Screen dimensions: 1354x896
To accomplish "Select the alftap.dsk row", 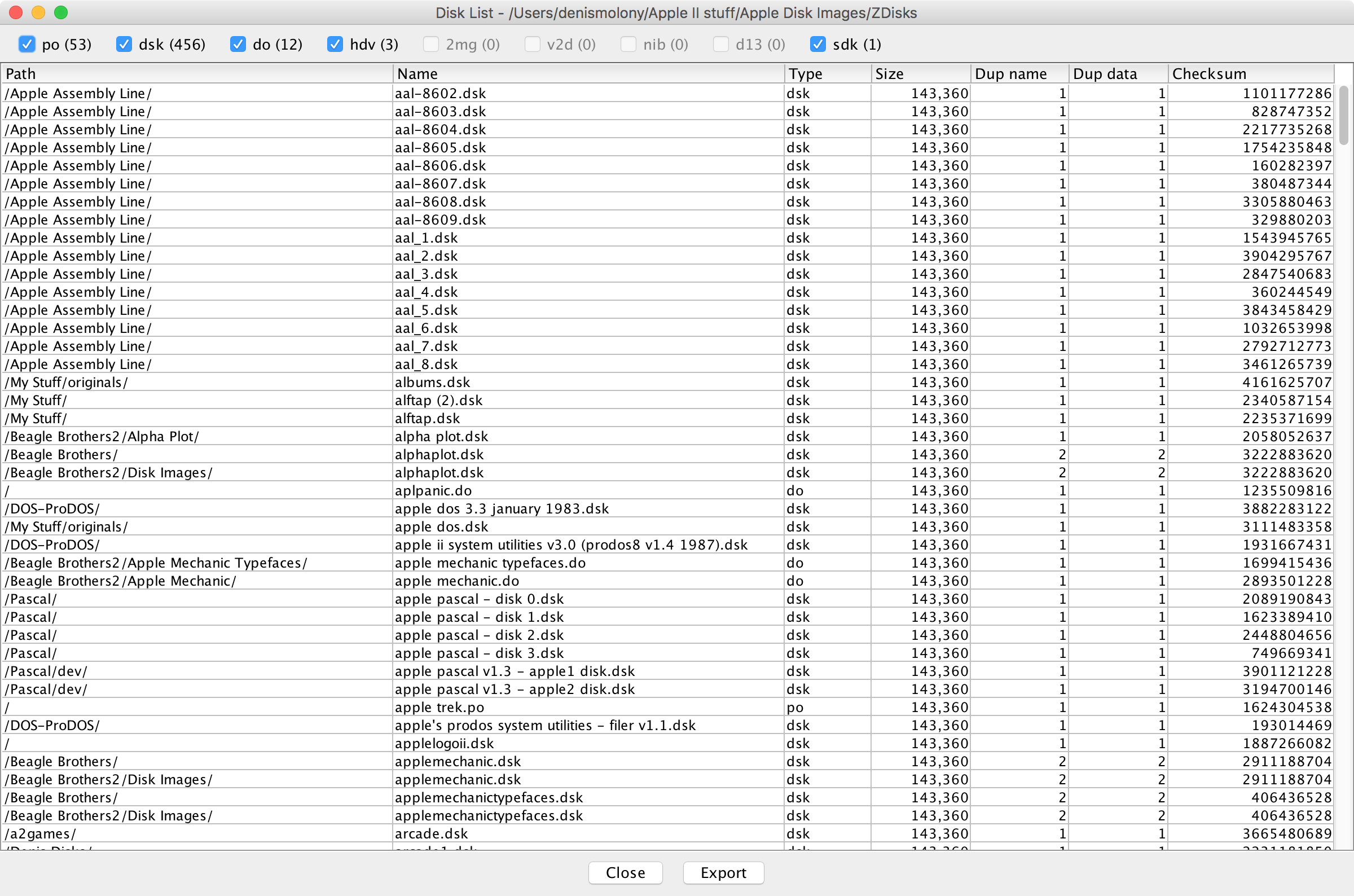I will tap(668, 418).
